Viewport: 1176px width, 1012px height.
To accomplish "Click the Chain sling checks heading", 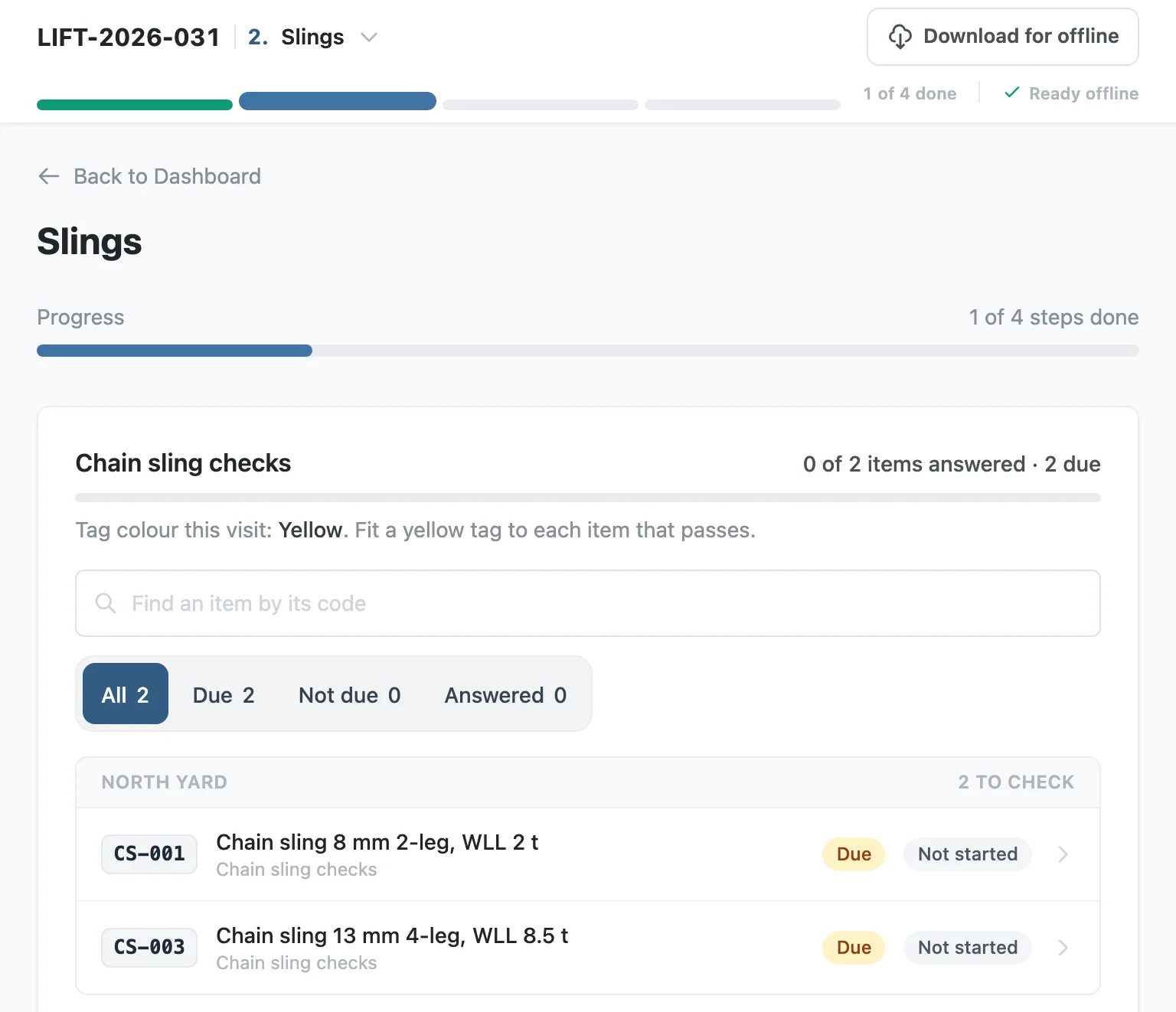I will pyautogui.click(x=183, y=463).
